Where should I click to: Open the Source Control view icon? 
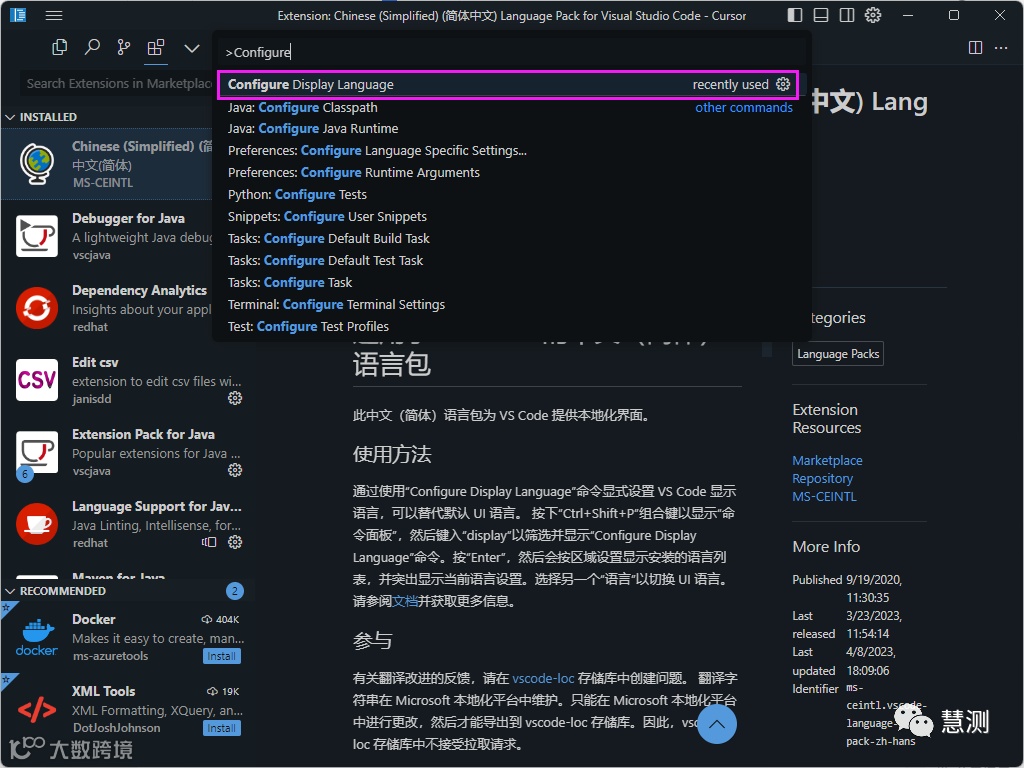click(123, 47)
